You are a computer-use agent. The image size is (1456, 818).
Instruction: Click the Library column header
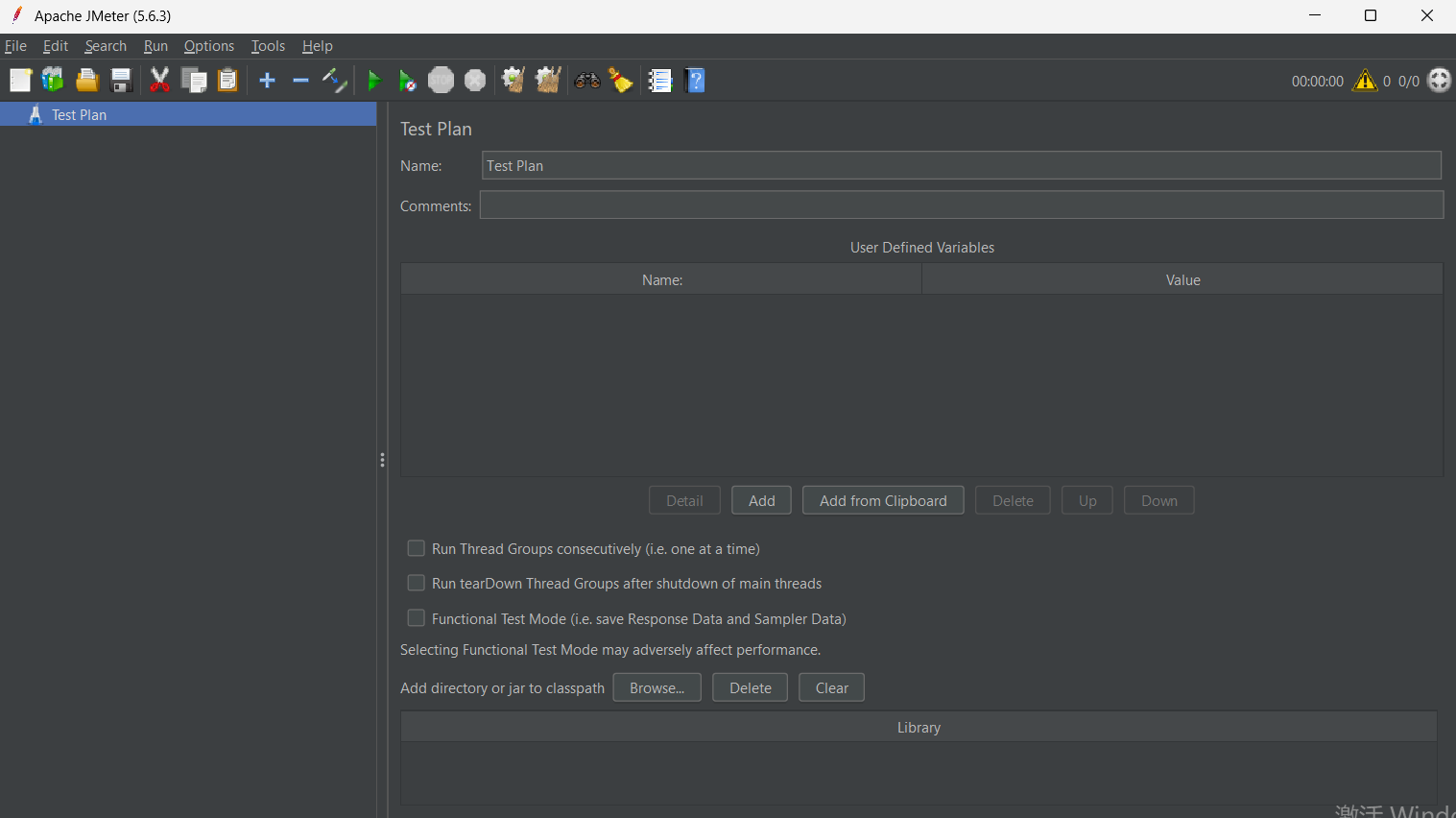point(919,727)
